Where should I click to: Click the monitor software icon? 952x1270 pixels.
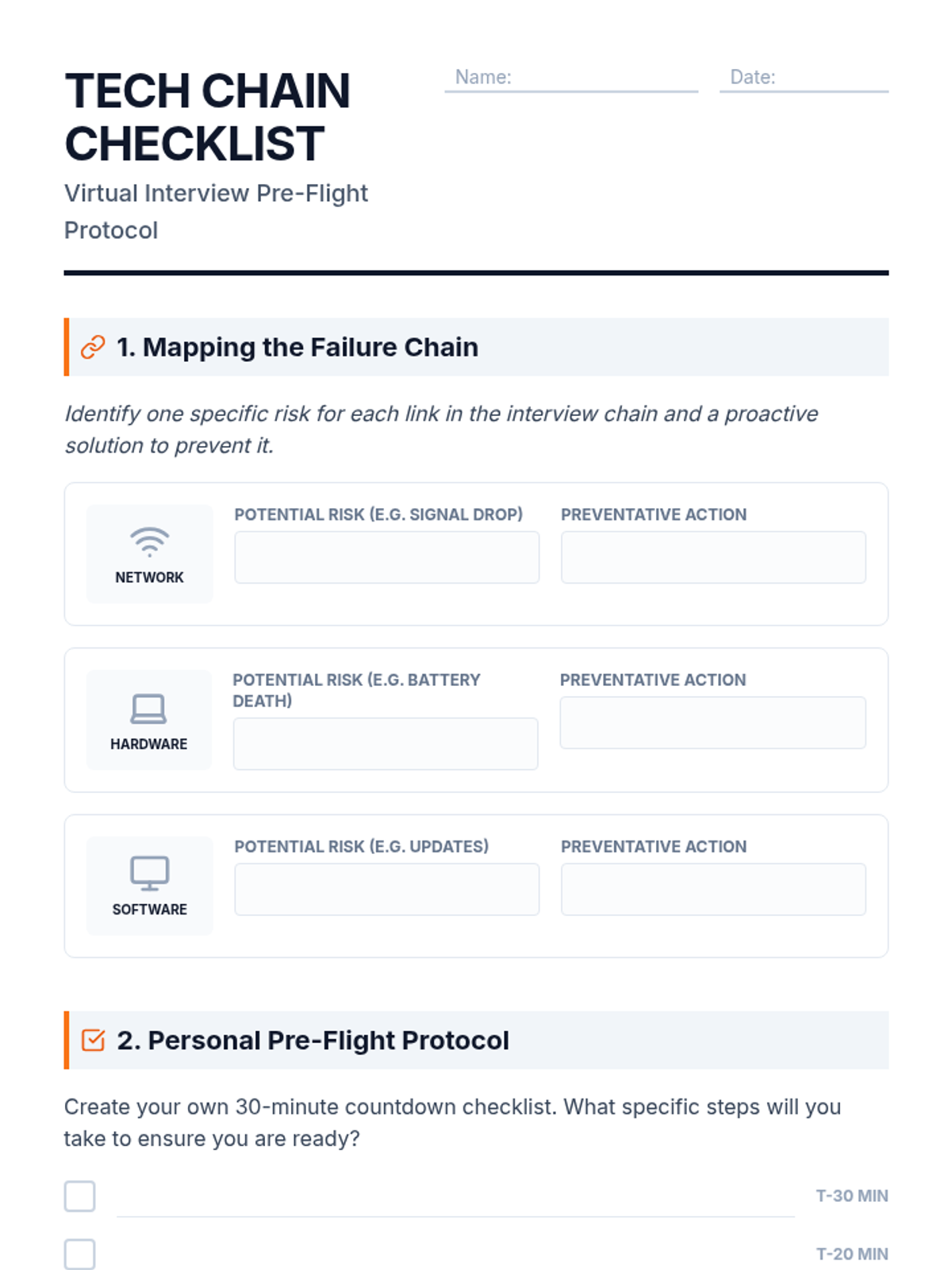[149, 873]
